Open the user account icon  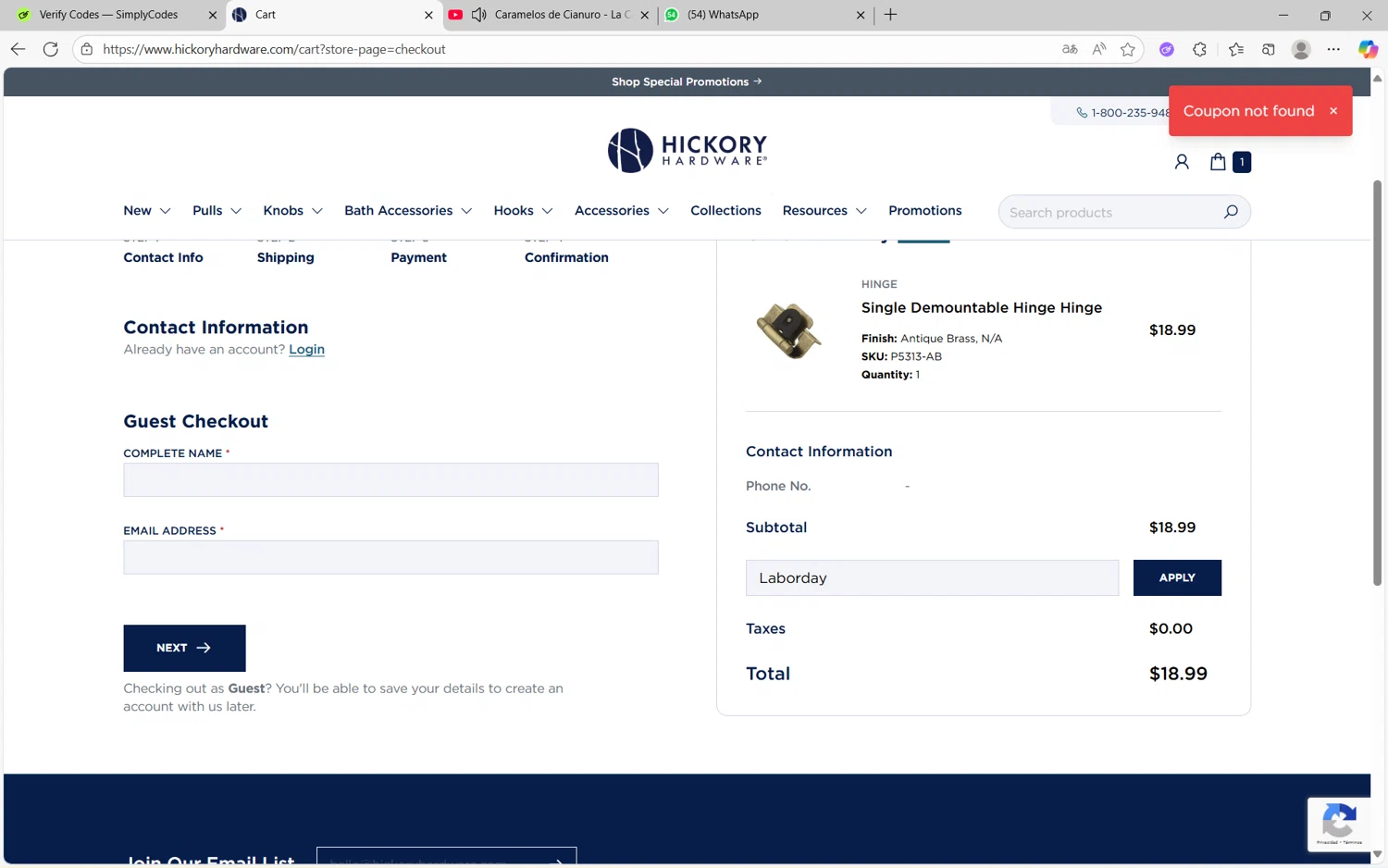(x=1182, y=162)
